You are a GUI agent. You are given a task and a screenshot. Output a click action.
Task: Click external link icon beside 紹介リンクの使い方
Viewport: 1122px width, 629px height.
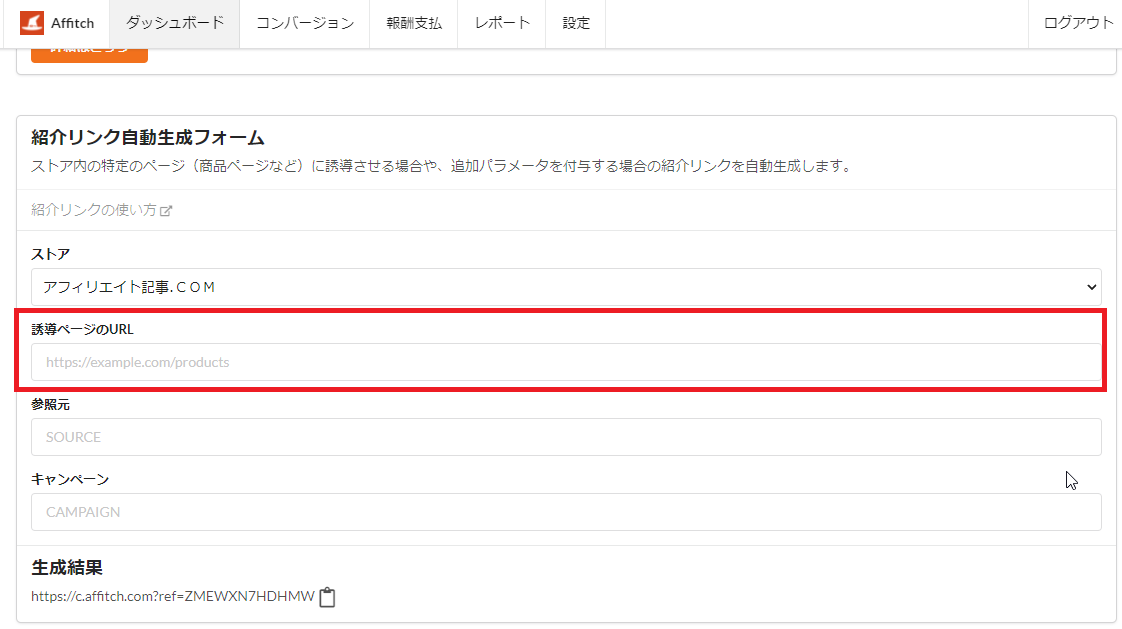point(167,211)
